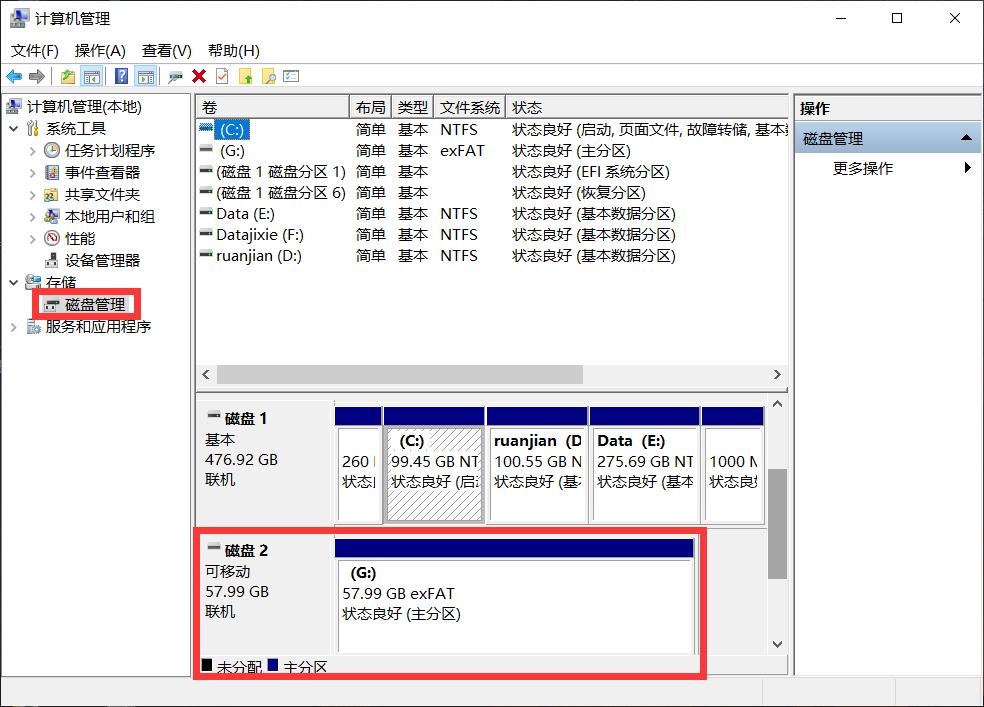Viewport: 984px width, 707px height.
Task: Open the 文件(F) menu
Action: pos(35,51)
